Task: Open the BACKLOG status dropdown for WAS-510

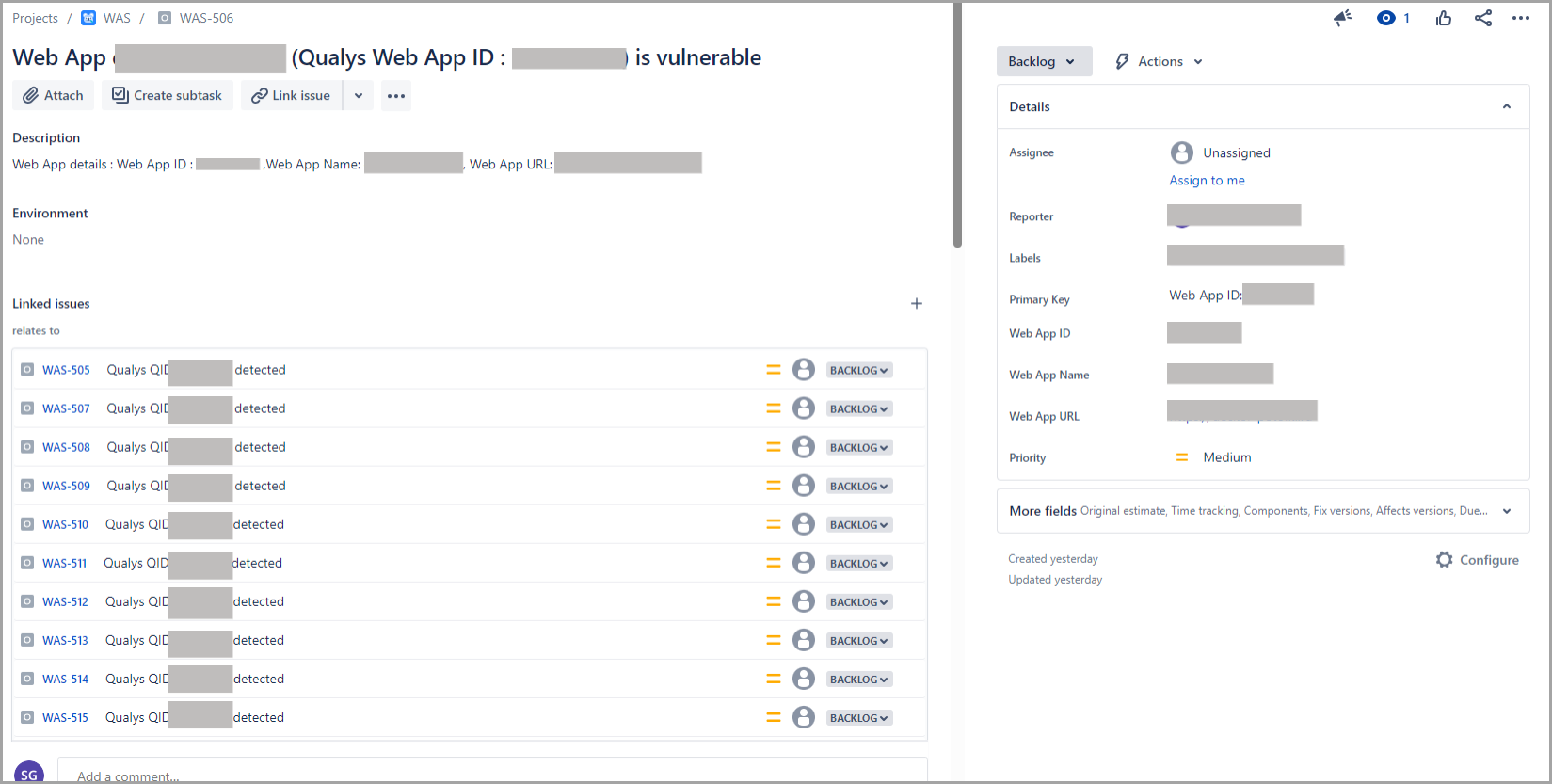Action: tap(859, 524)
